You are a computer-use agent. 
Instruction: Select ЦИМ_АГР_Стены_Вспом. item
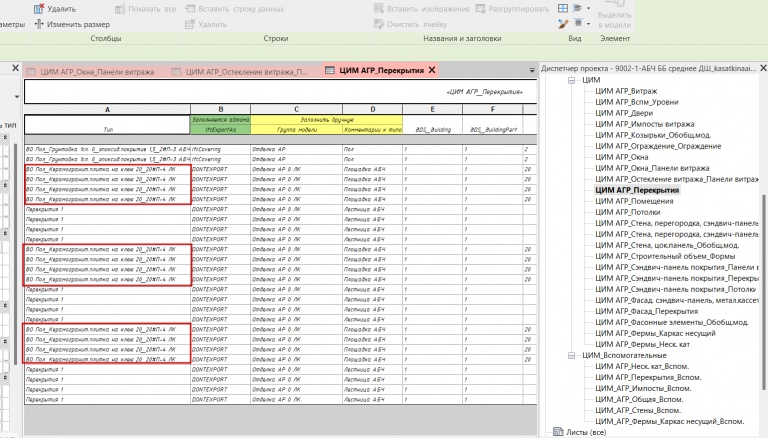638,411
